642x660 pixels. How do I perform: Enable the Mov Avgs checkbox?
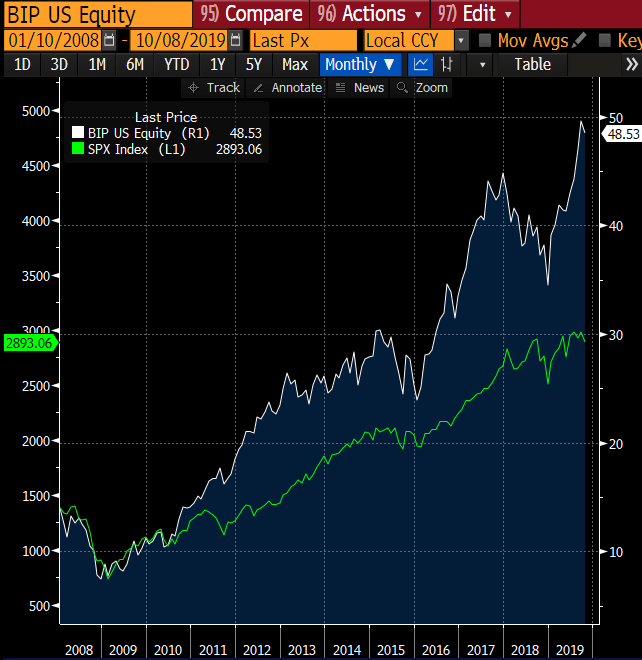pos(485,40)
